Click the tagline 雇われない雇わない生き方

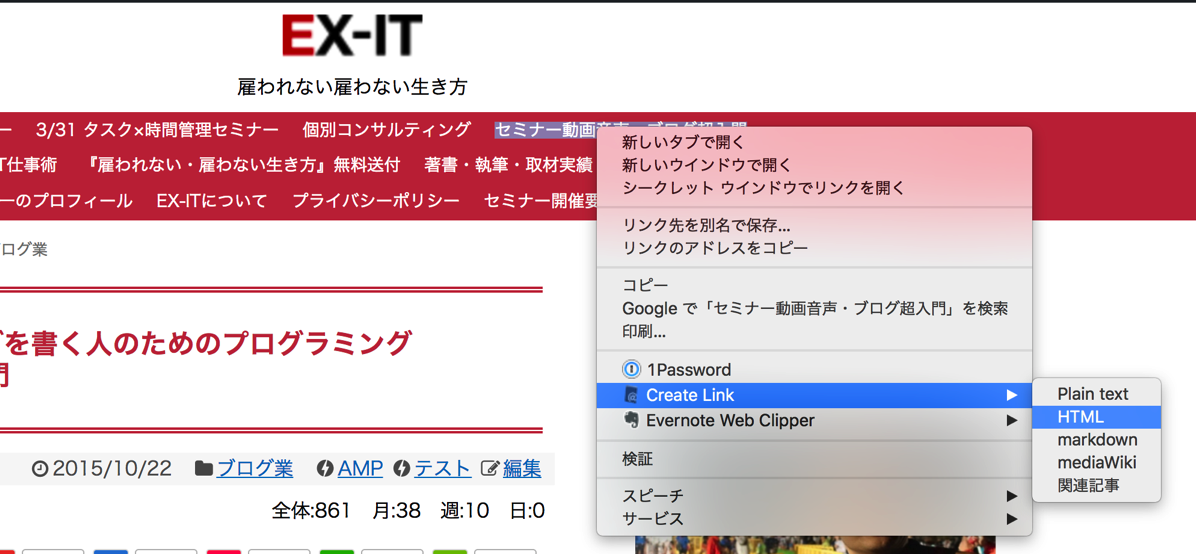point(352,87)
